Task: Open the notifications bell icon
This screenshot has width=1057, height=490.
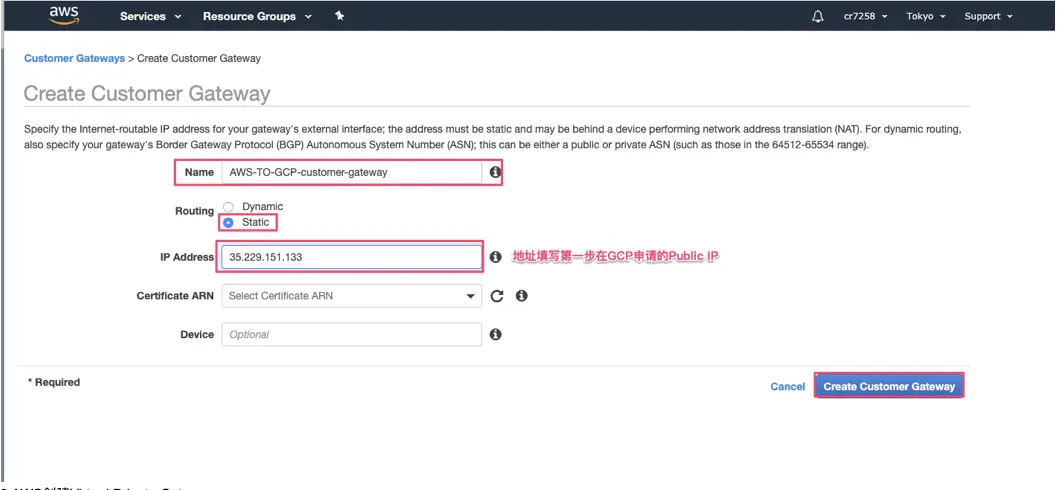Action: click(818, 16)
